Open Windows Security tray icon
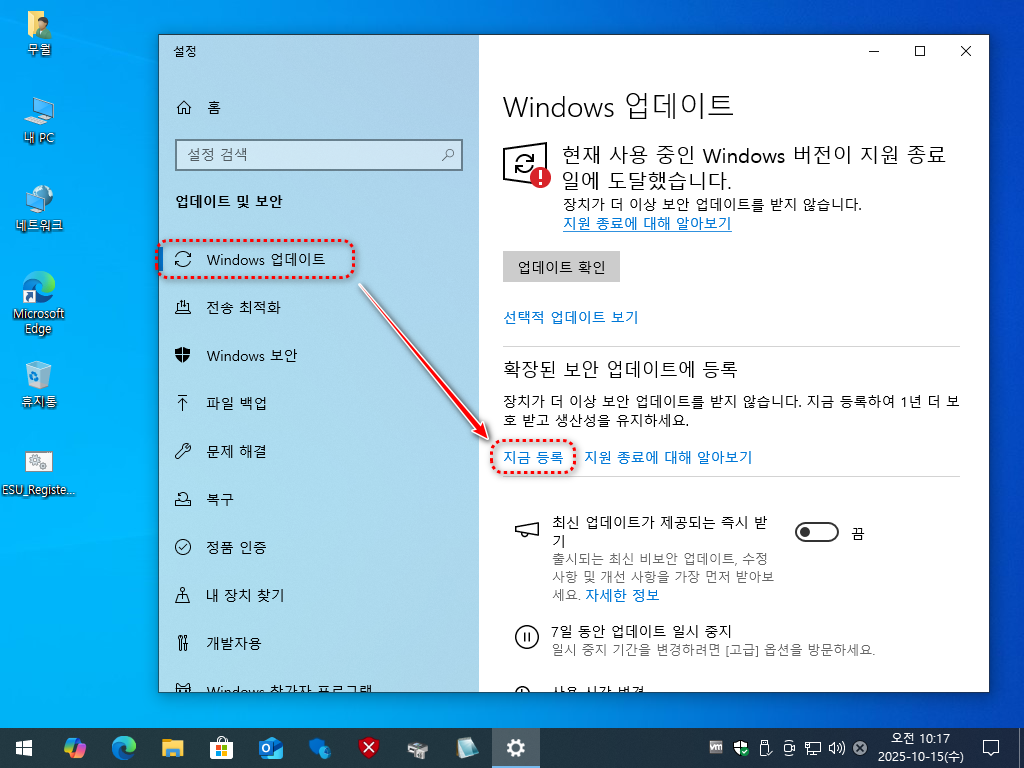The height and width of the screenshot is (768, 1024). coord(741,748)
